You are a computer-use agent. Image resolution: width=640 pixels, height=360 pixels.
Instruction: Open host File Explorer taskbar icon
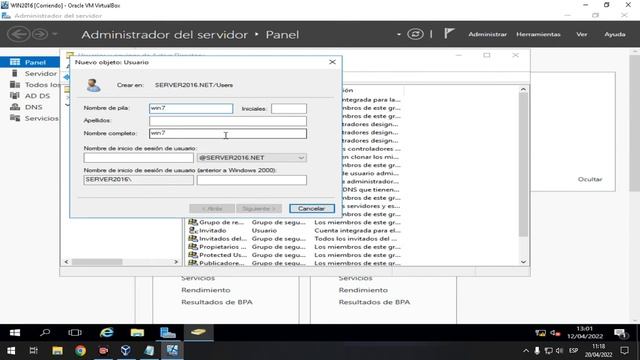57,351
